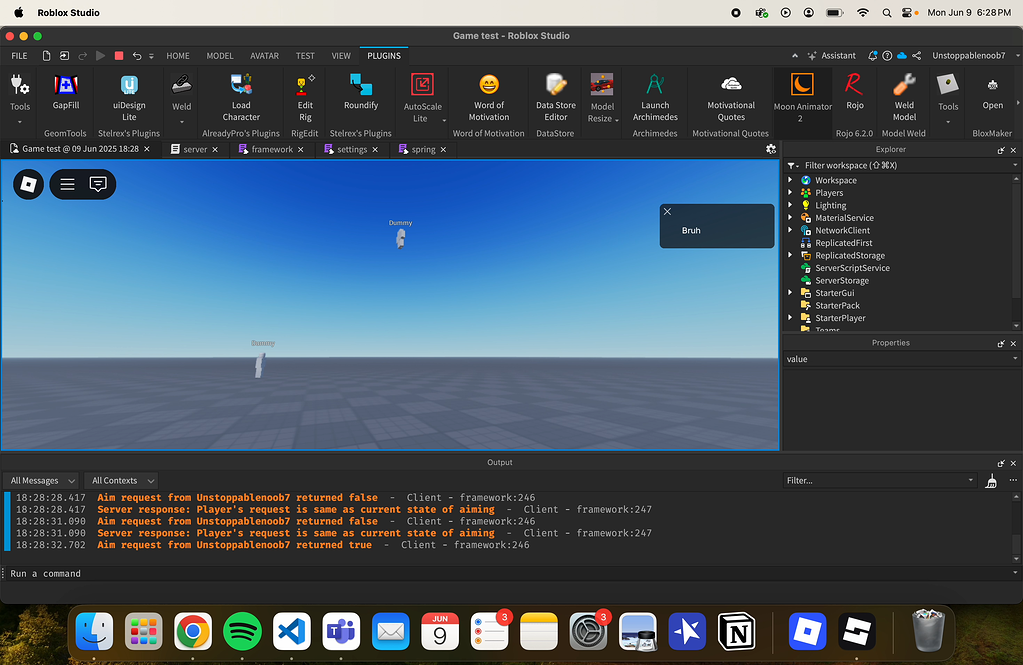The width and height of the screenshot is (1023, 665).
Task: Open the Roundify plugin
Action: point(361,92)
